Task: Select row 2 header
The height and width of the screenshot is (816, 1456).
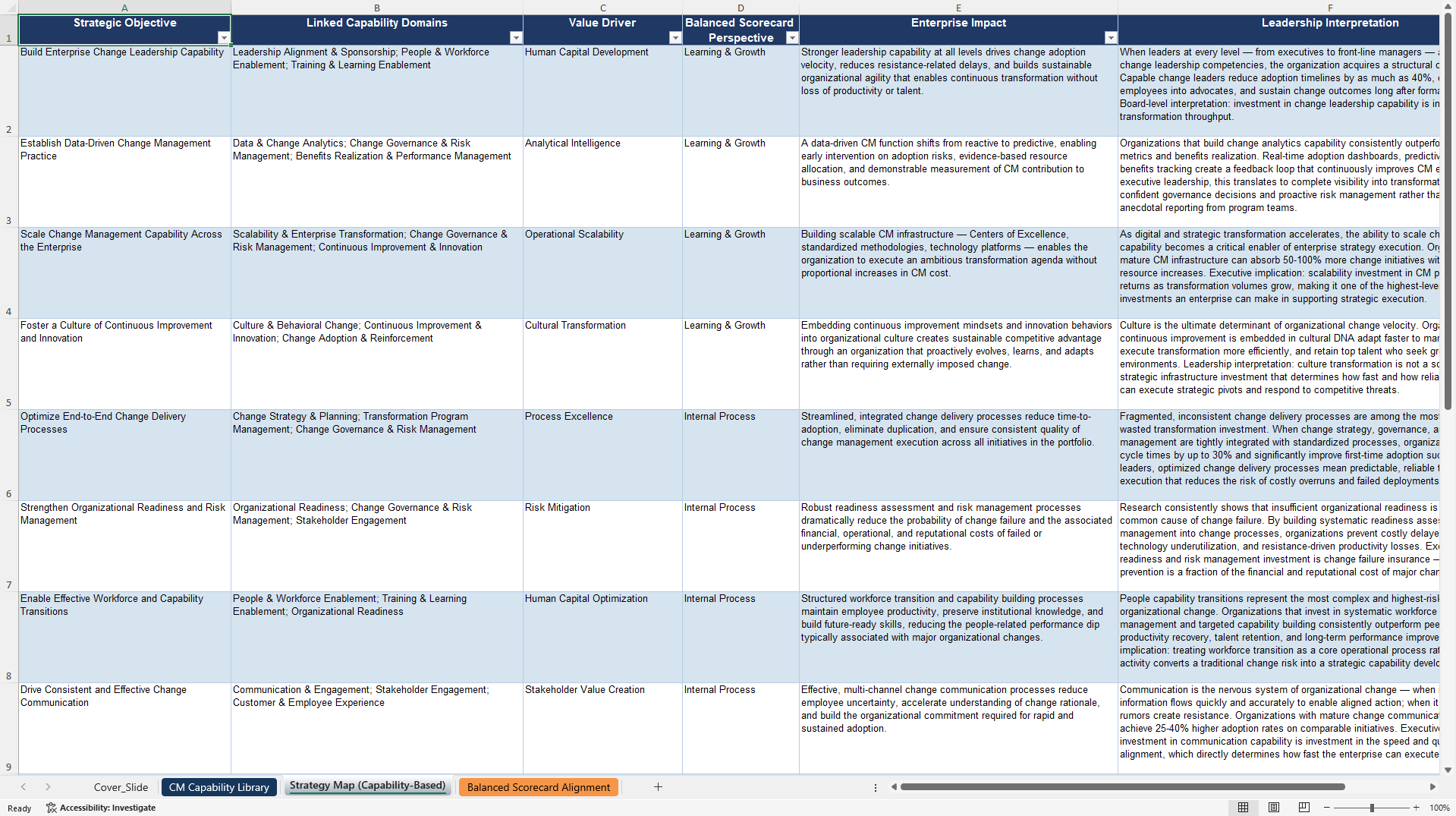Action: tap(9, 91)
